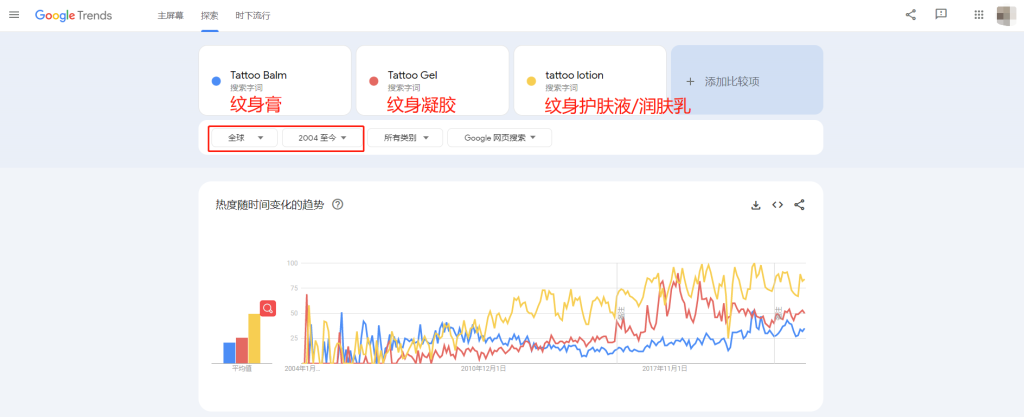Viewport: 1024px width, 417px height.
Task: Open the account profile avatar
Action: (1006, 15)
